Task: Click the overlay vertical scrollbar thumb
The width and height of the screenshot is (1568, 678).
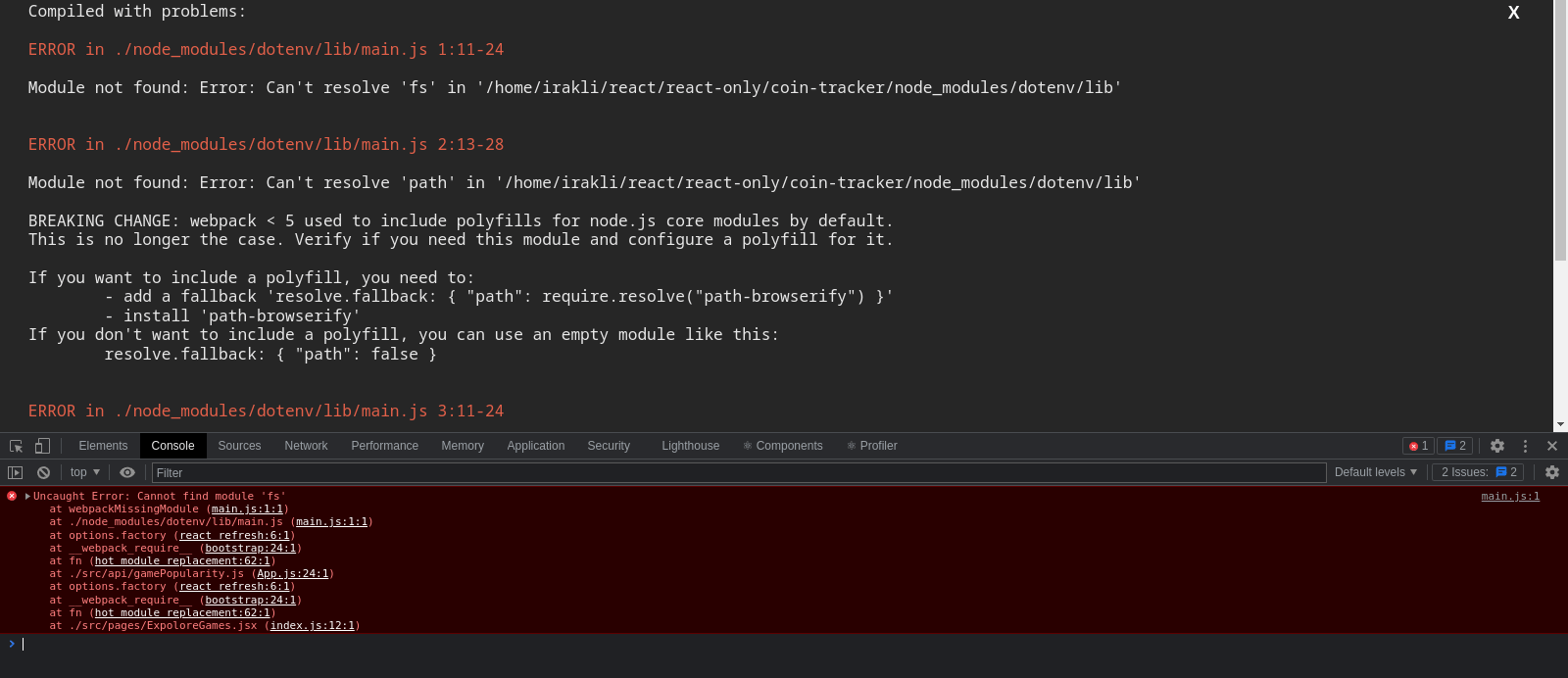Action: [1560, 131]
